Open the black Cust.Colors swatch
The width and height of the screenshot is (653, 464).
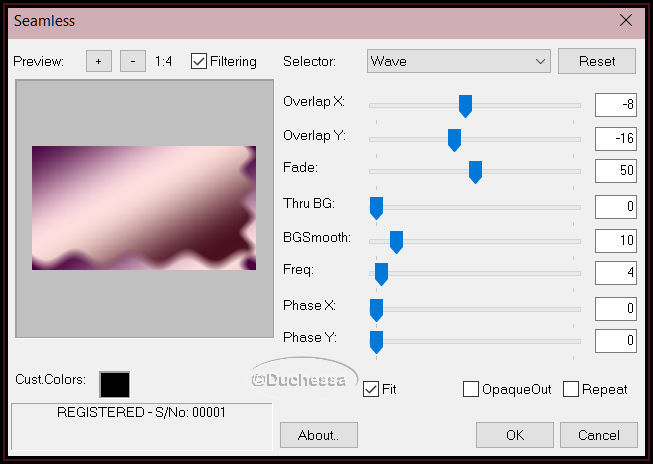(115, 384)
